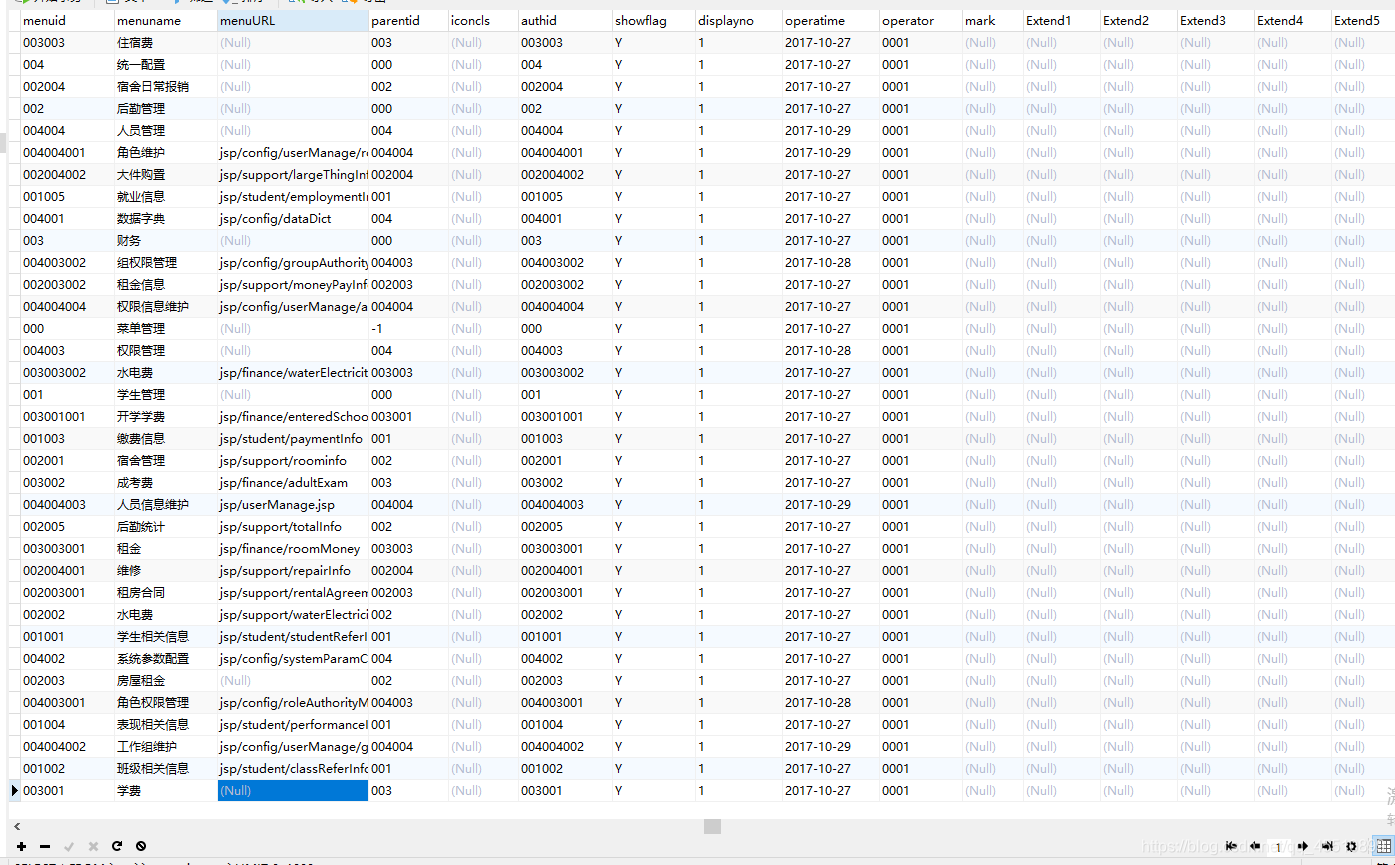Select the operatime column header
The image size is (1395, 865).
[x=831, y=20]
